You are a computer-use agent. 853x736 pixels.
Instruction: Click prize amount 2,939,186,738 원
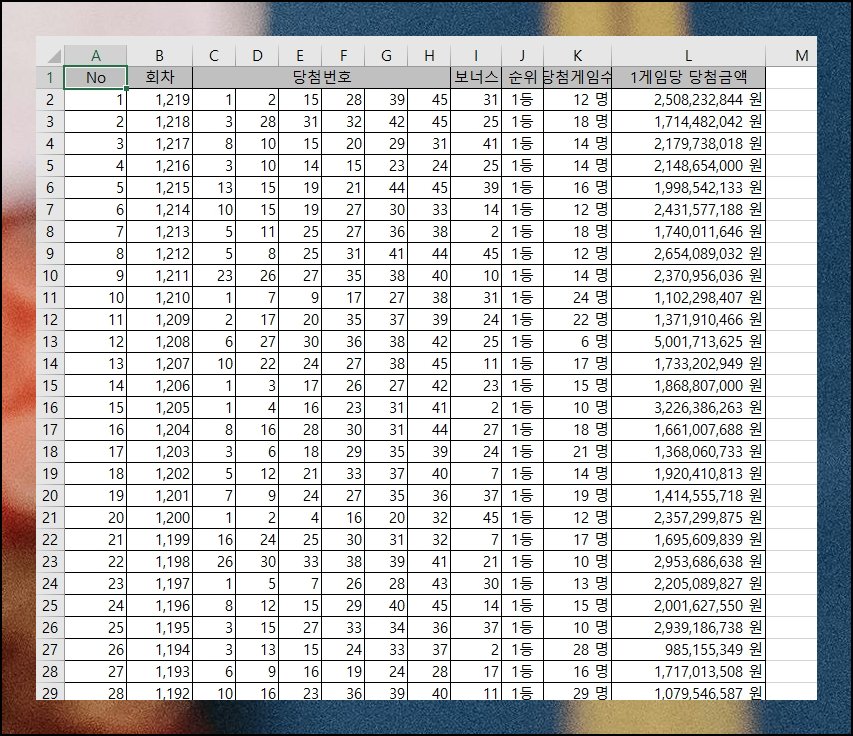[x=688, y=627]
